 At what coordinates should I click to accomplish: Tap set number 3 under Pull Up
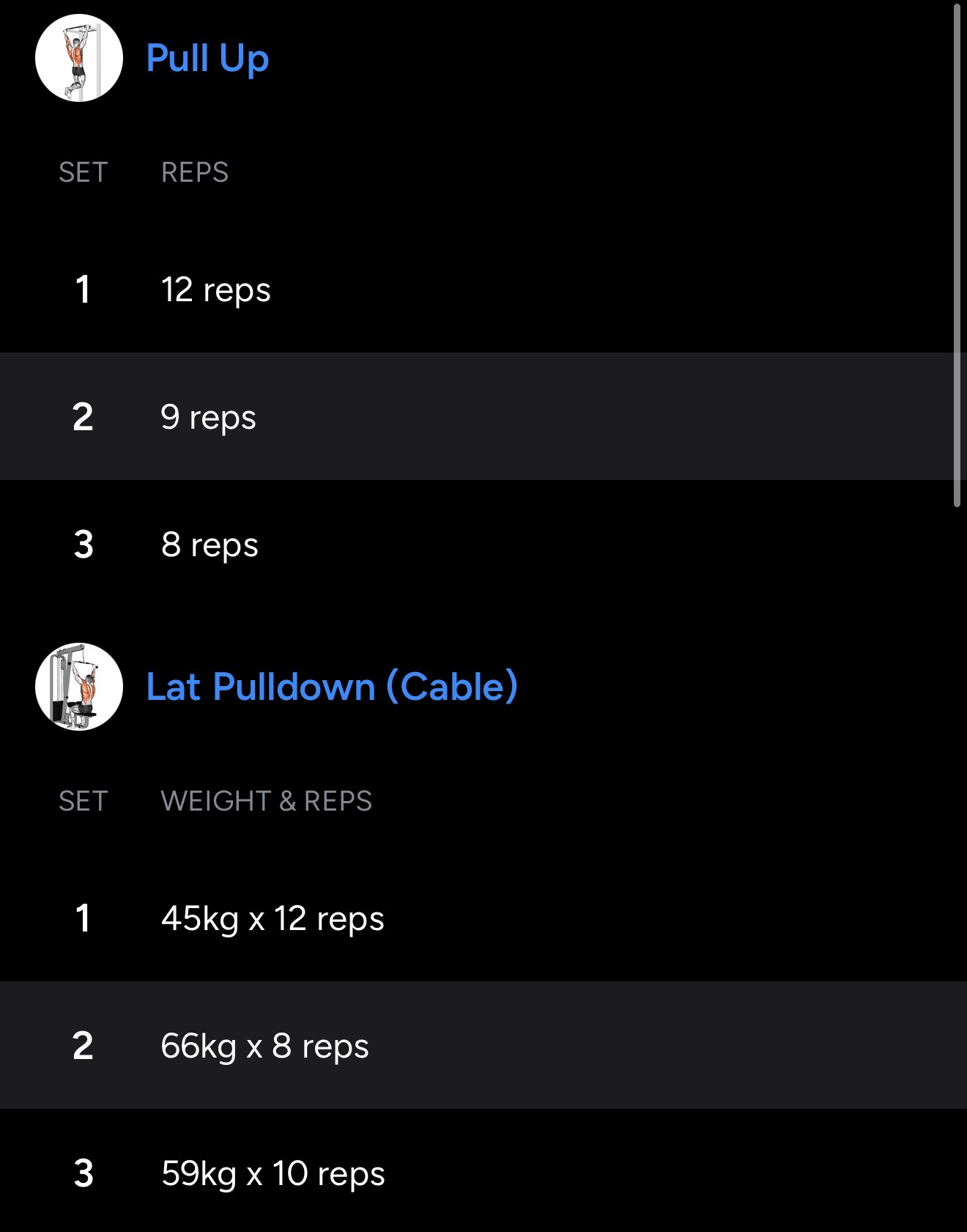(84, 545)
